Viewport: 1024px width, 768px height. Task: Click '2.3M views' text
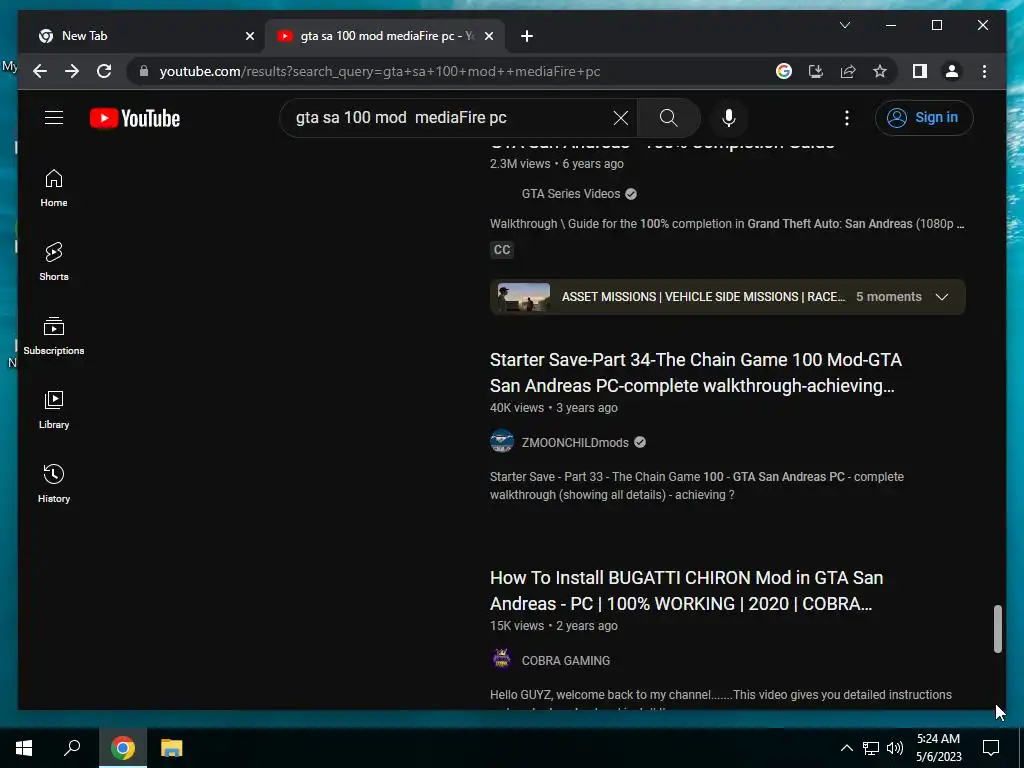pos(520,164)
